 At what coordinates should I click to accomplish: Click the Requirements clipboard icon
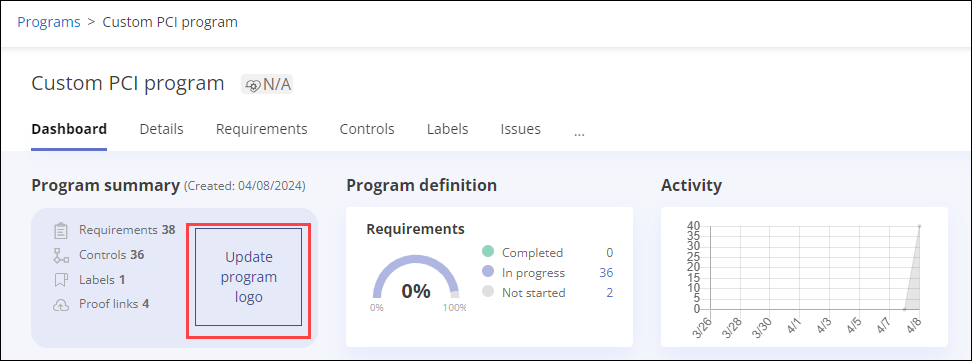61,231
